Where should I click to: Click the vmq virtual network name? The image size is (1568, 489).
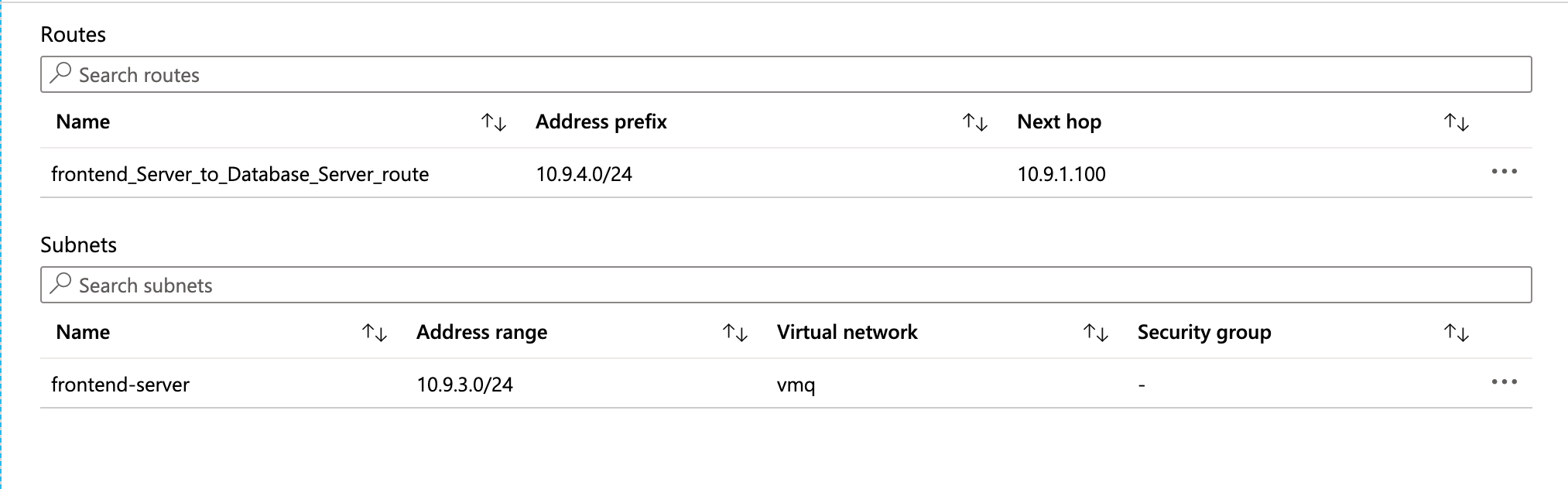(x=796, y=385)
